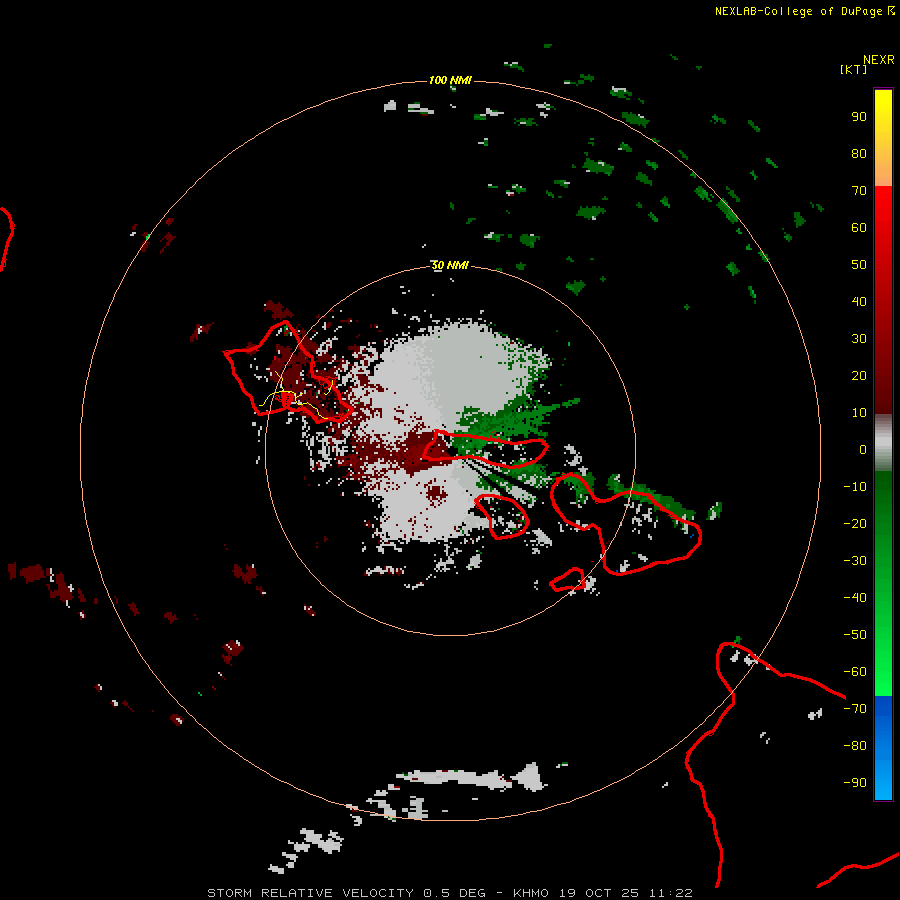This screenshot has height=900, width=900.
Task: Click the "30 NMI" range ring label
Action: (450, 265)
